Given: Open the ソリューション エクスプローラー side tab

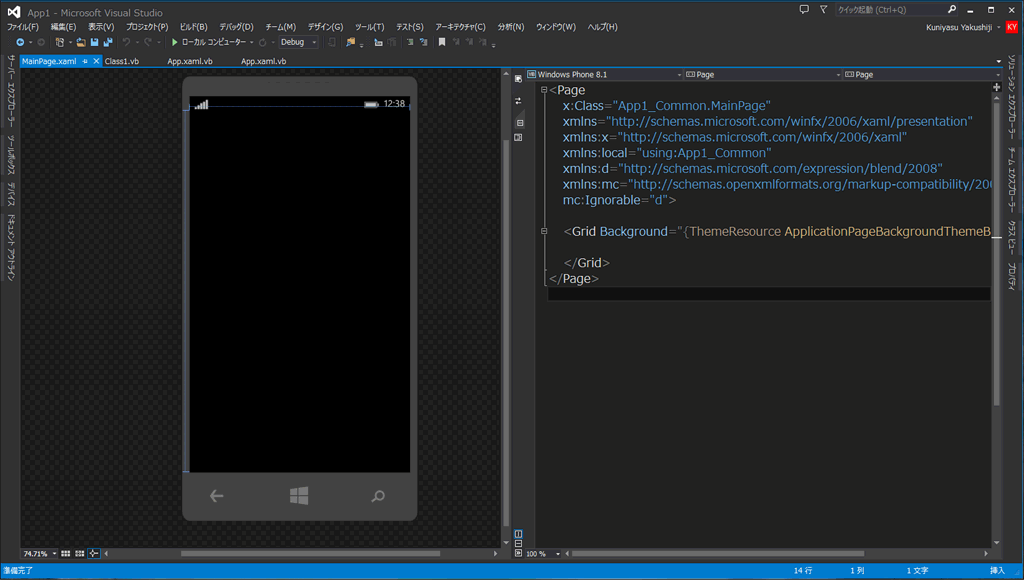Looking at the screenshot, I should [1012, 97].
